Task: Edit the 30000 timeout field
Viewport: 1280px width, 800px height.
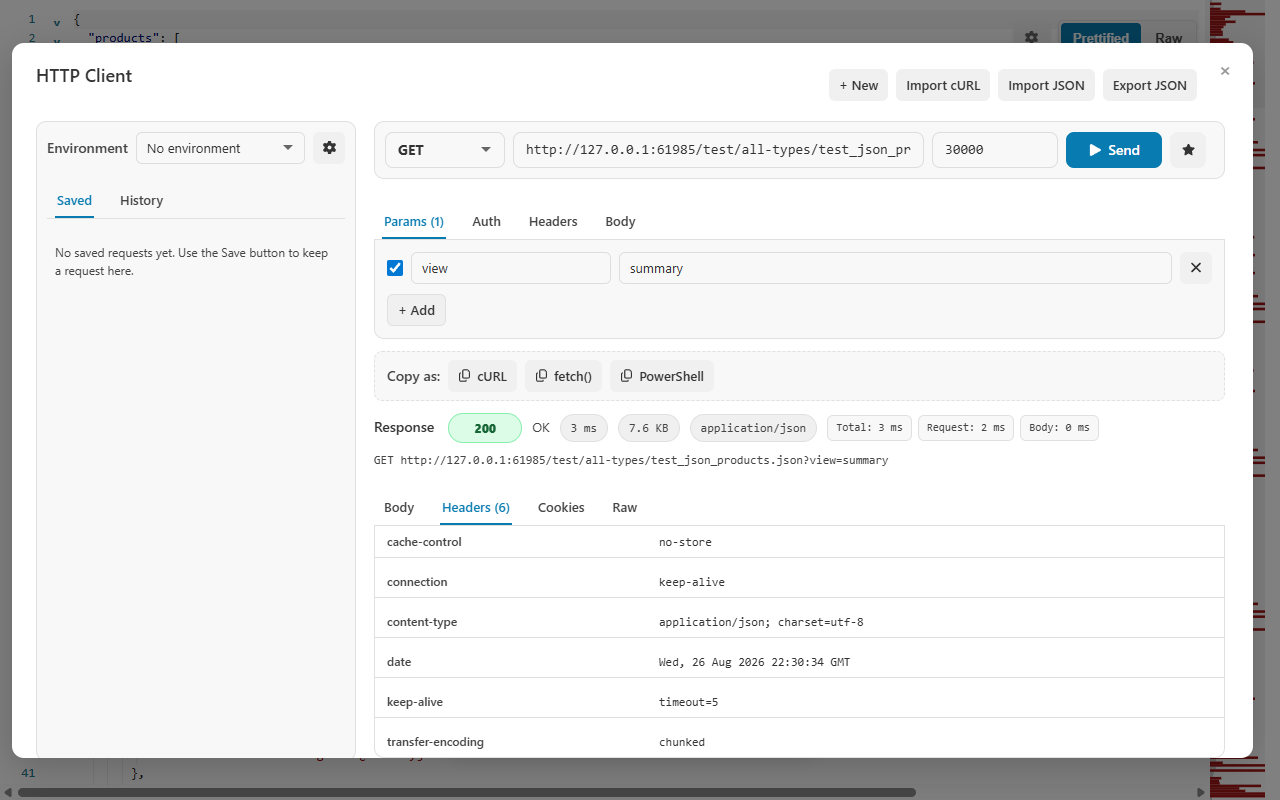Action: (x=995, y=150)
